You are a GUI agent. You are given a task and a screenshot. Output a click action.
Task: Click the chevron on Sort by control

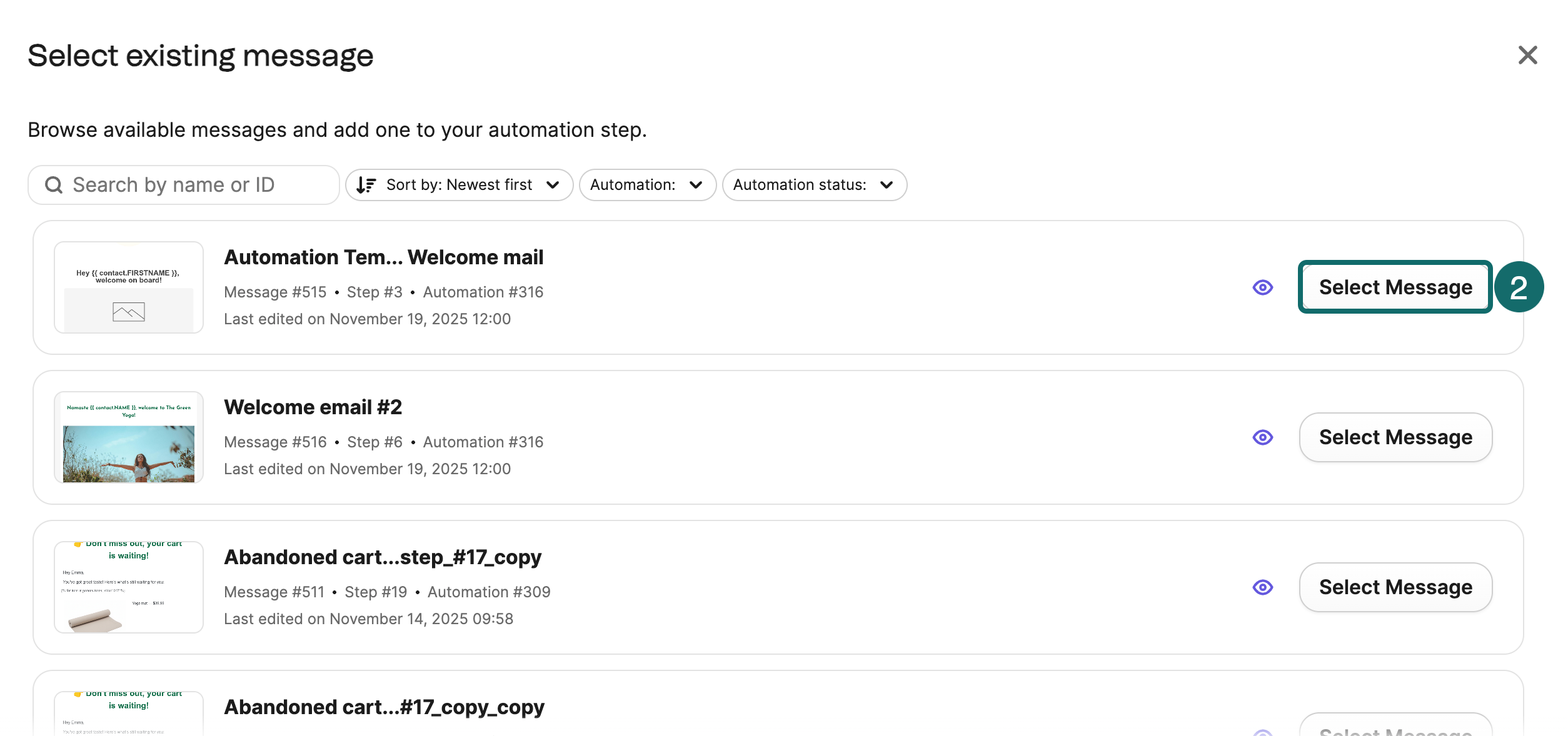point(553,186)
